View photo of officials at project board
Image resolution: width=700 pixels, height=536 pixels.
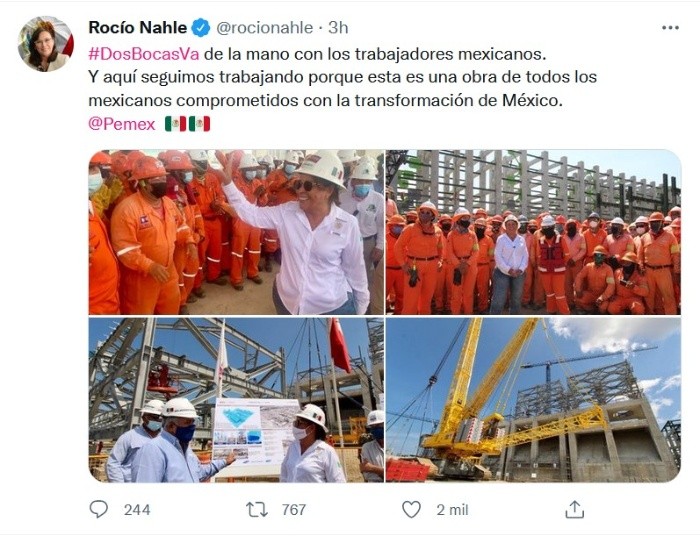236,400
